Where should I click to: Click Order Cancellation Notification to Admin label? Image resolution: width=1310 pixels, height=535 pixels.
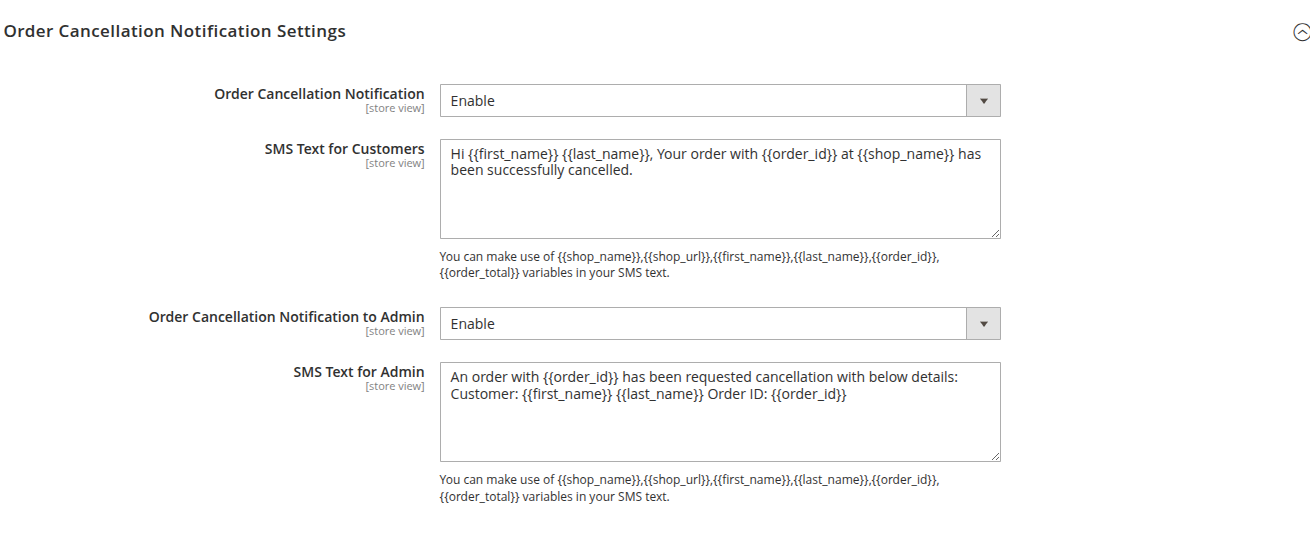pos(286,316)
